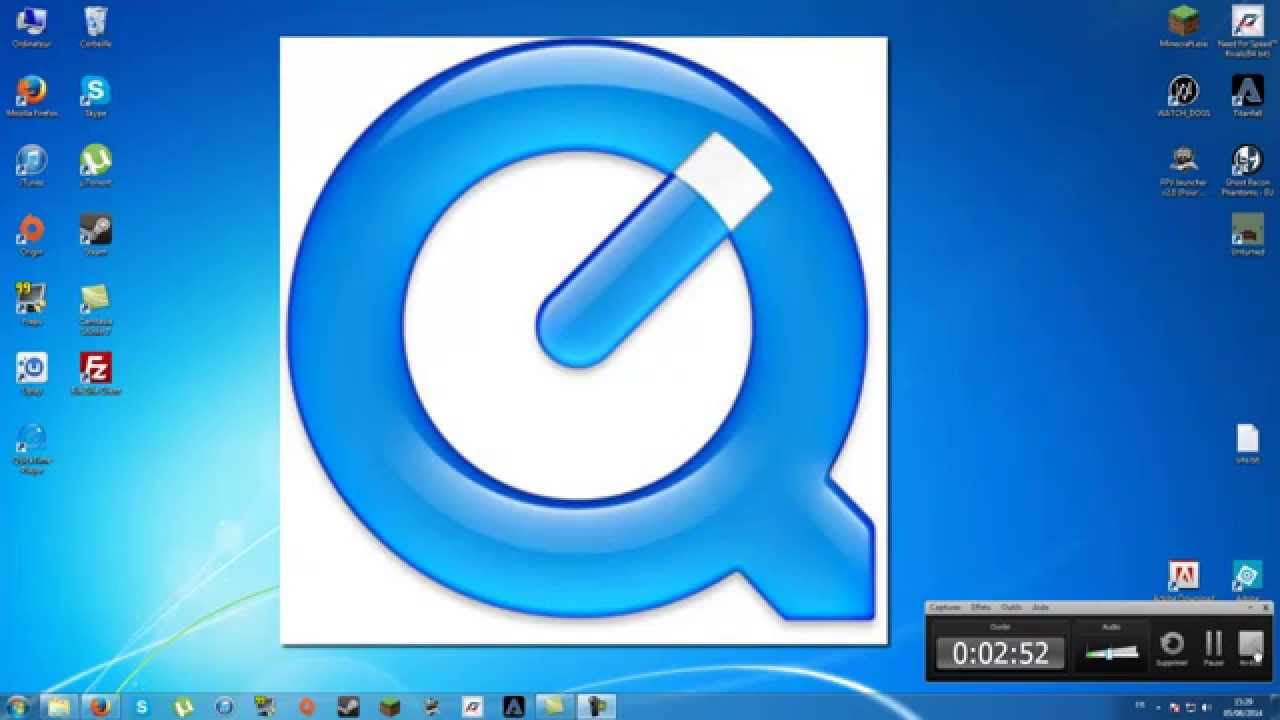The image size is (1280, 720).
Task: Launch Titanfall from the desktop
Action: 1247,96
